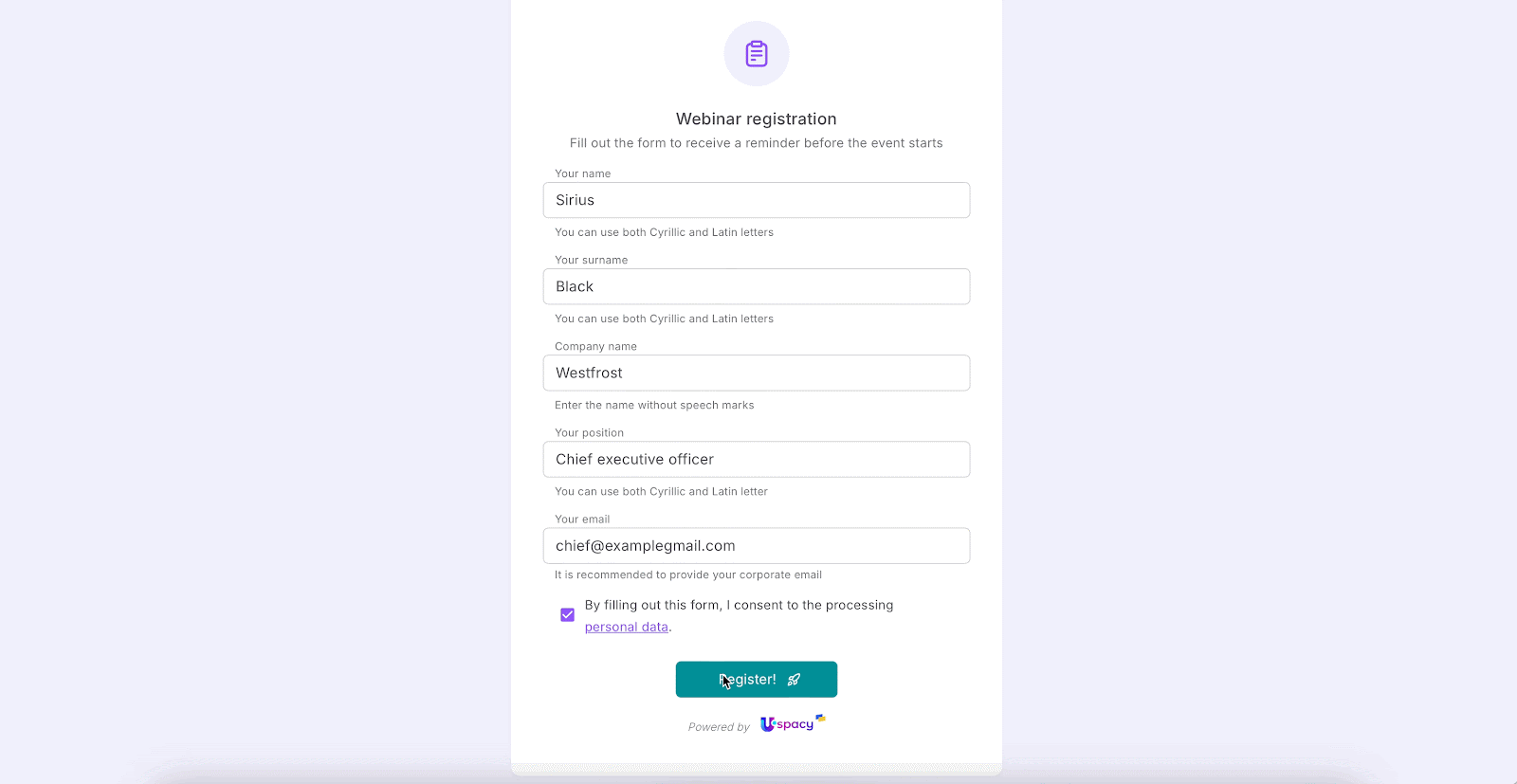The height and width of the screenshot is (784, 1517).
Task: Click the 'Powered by' footer text
Action: [719, 727]
